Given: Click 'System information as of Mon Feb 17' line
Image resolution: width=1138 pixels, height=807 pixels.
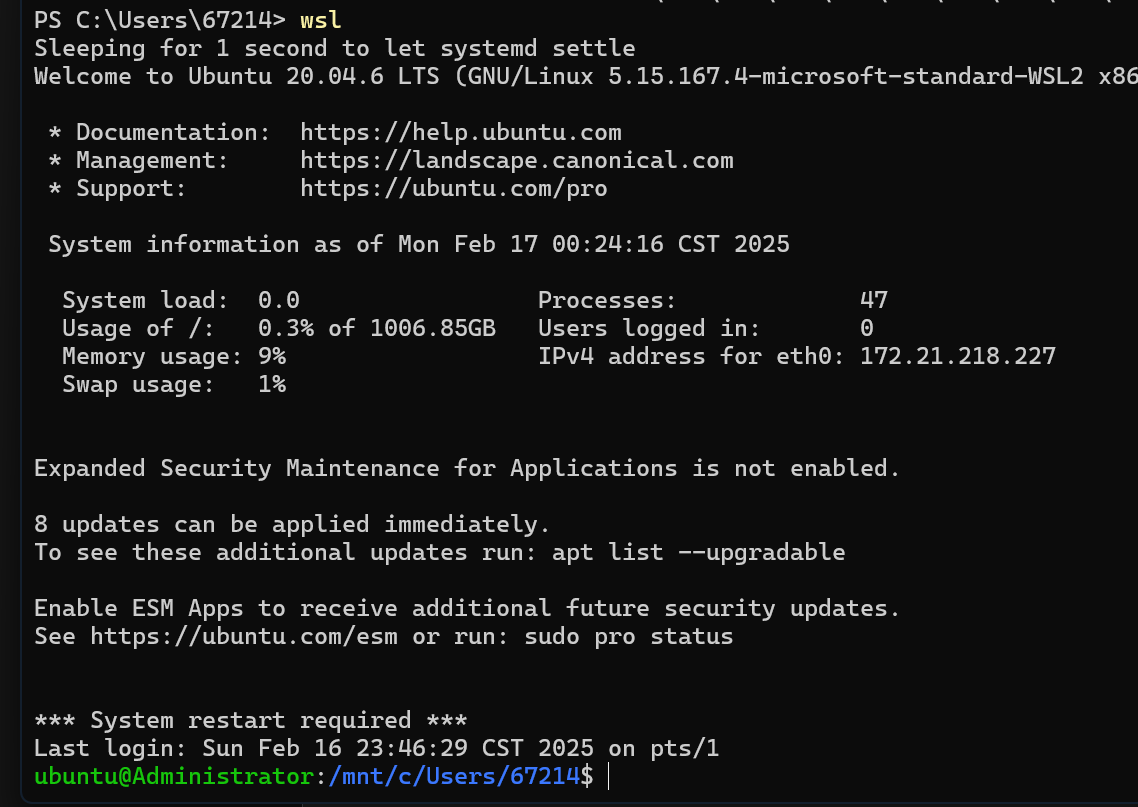Looking at the screenshot, I should pos(419,245).
